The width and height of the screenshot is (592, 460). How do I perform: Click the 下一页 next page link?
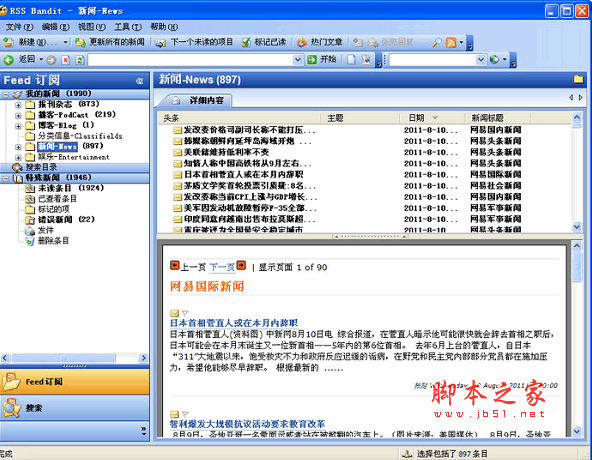[222, 267]
